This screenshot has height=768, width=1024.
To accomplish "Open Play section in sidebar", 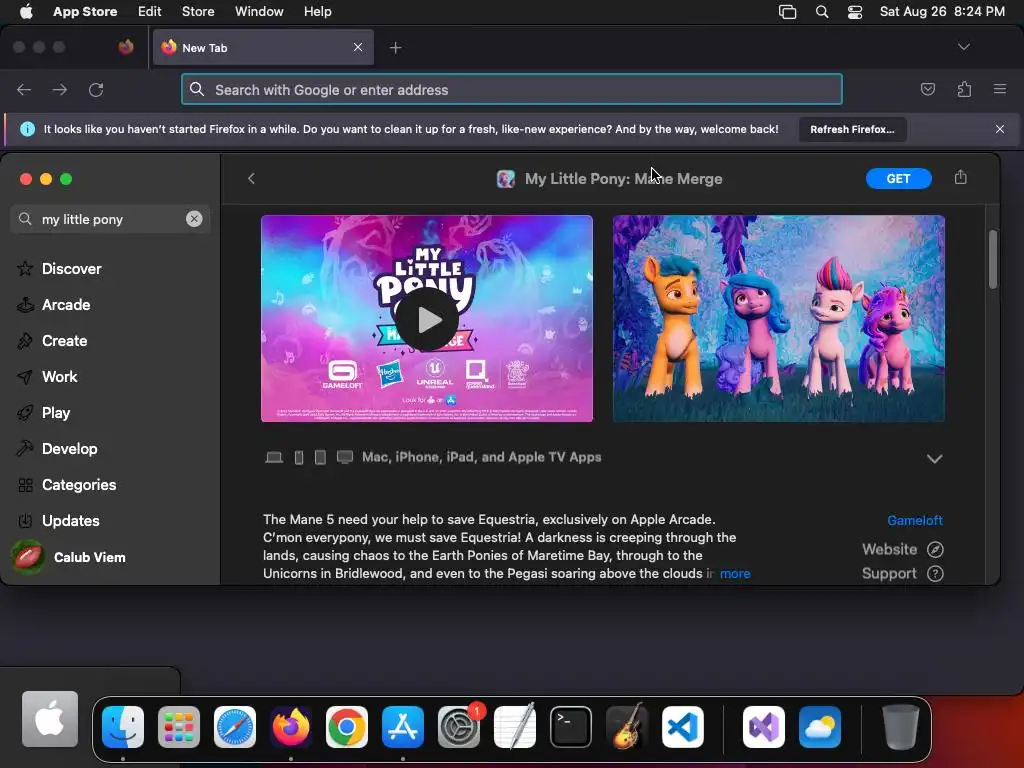I will (x=56, y=412).
